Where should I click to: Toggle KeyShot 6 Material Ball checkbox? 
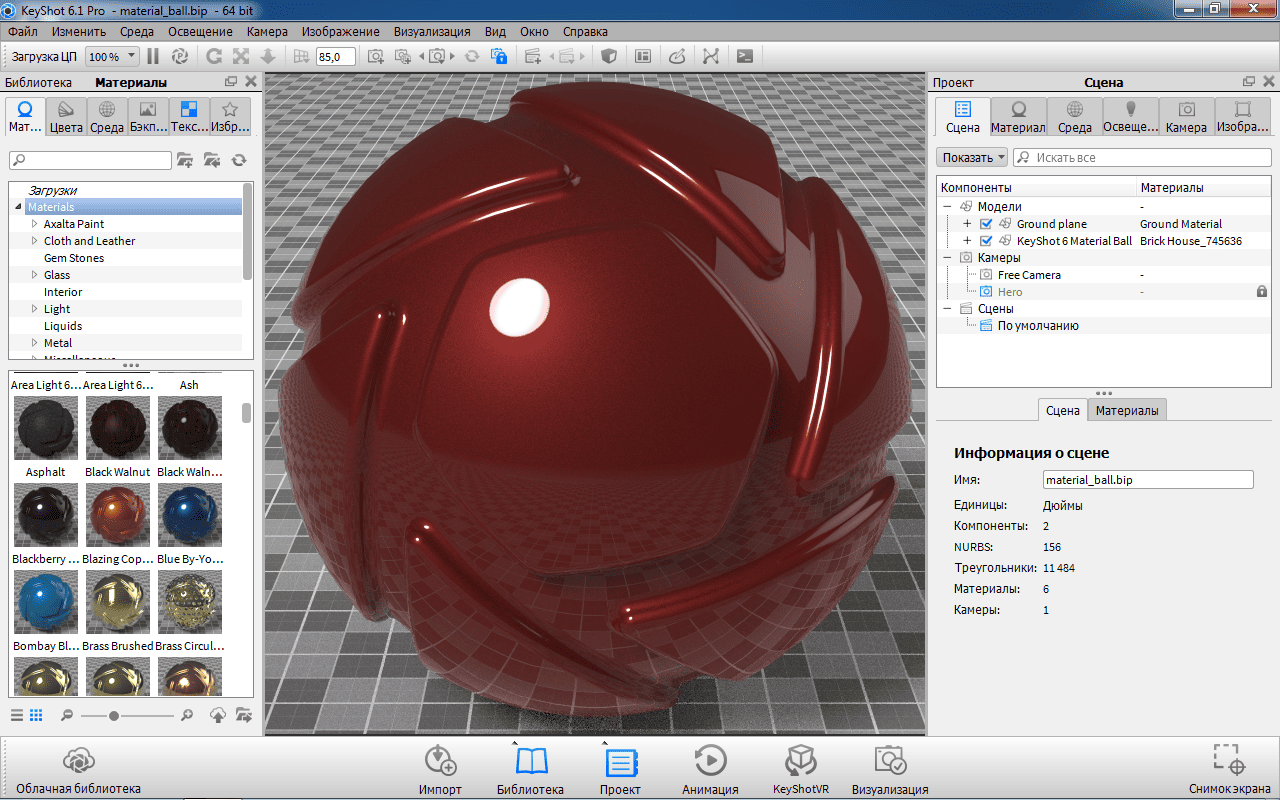point(987,241)
